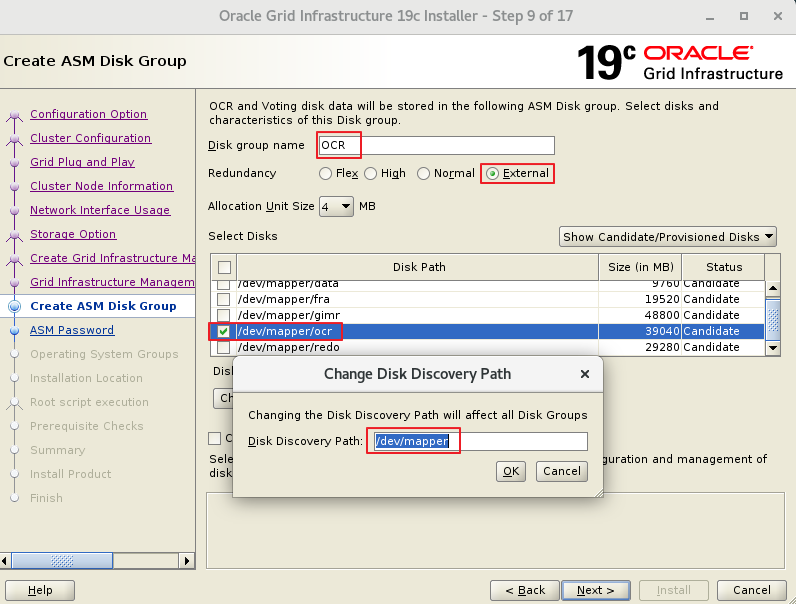Open the Allocation Unit Size dropdown
Screen dimensions: 796x604
click(336, 207)
